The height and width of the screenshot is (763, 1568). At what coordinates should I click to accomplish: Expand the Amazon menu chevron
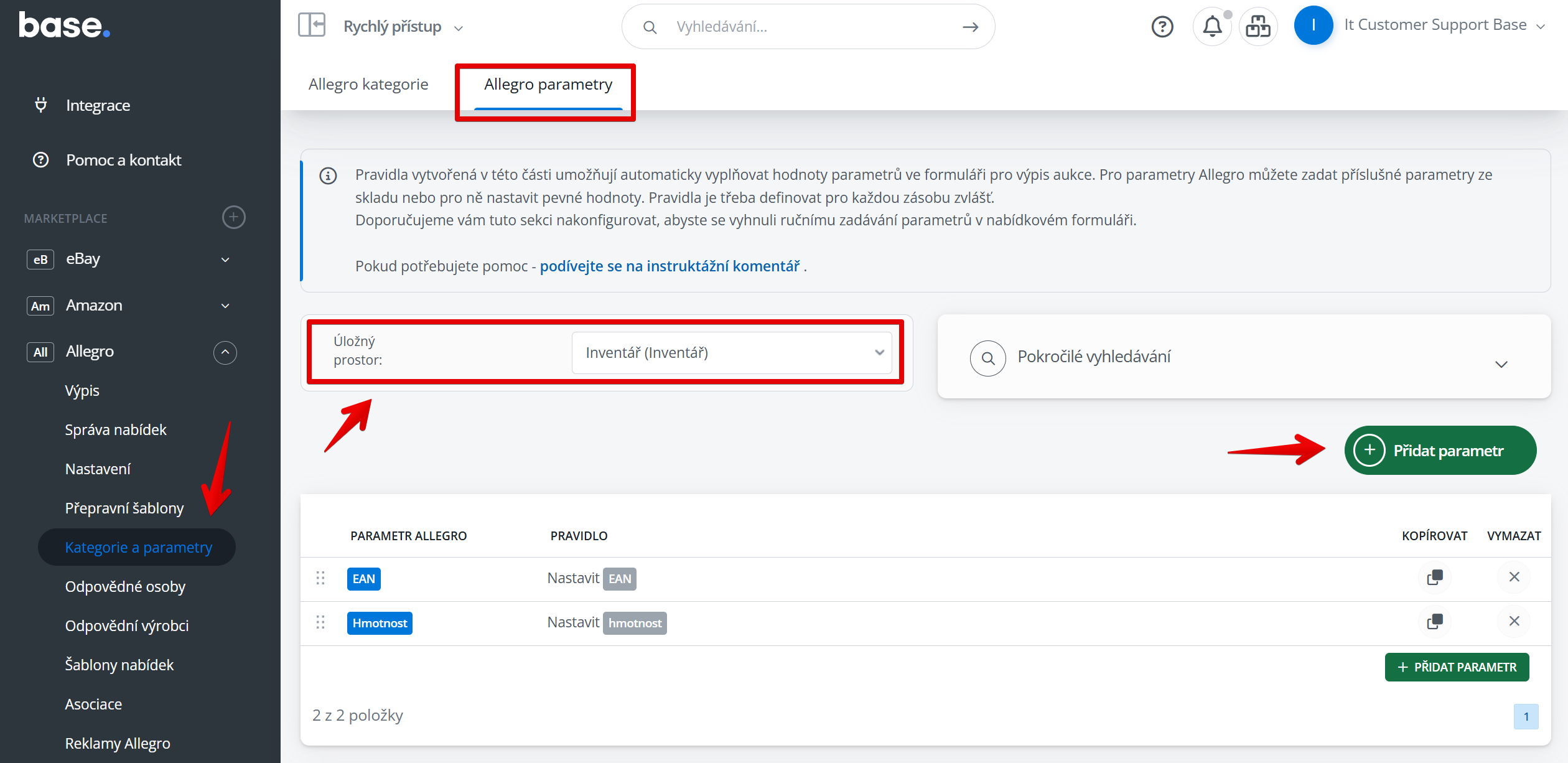tap(225, 306)
